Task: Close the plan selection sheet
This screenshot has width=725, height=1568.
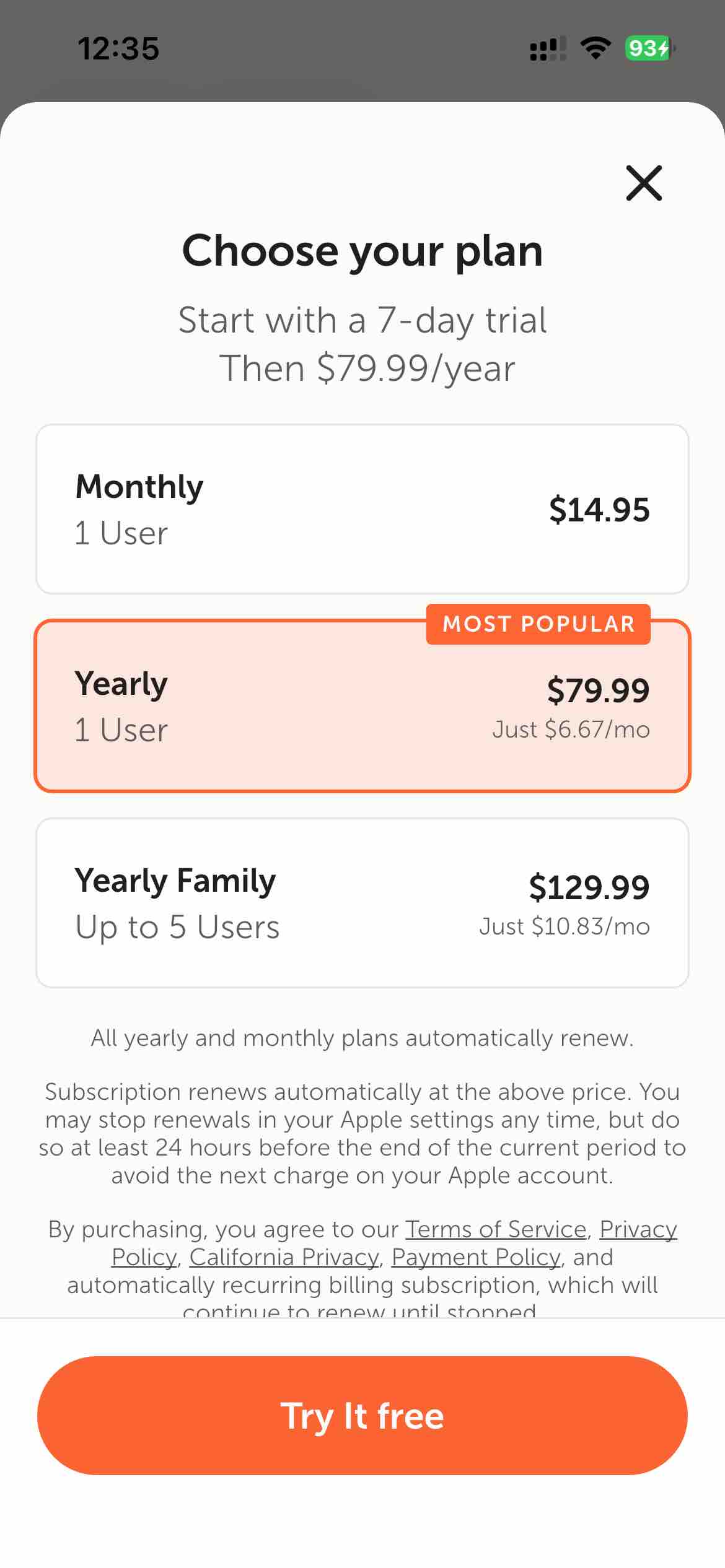Action: click(x=644, y=183)
